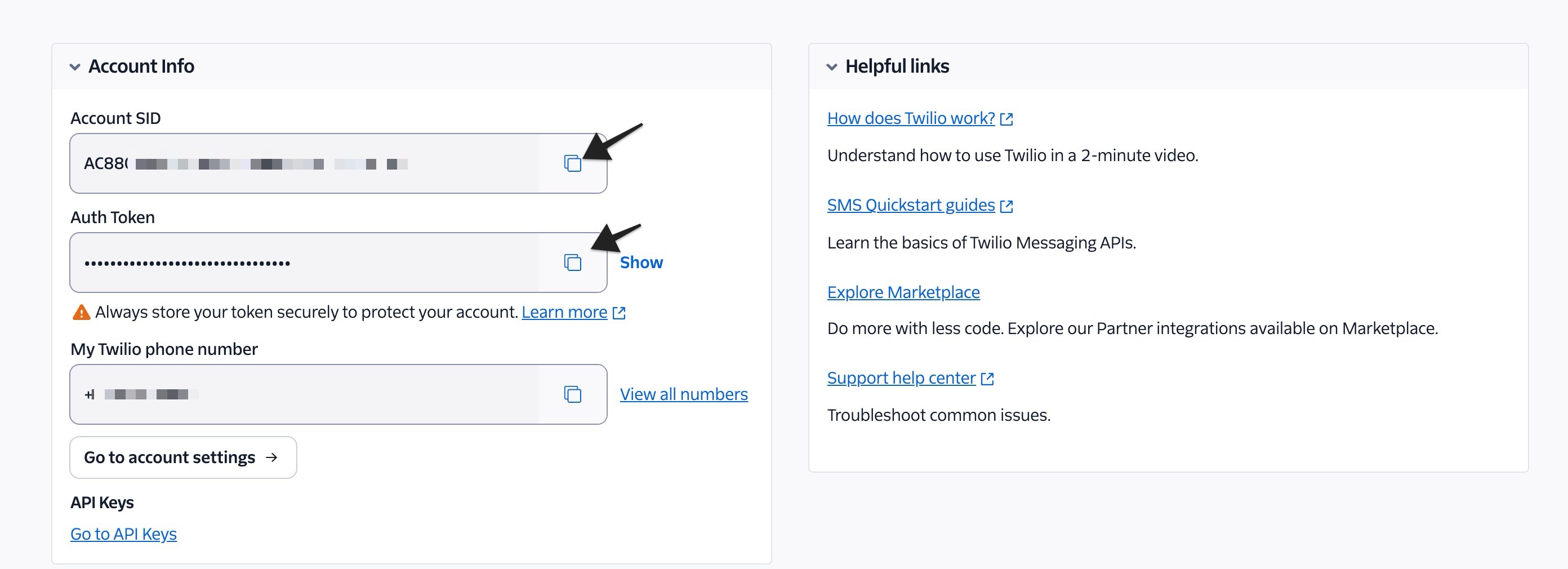Show the hidden Auth Token
The image size is (1568, 569).
641,263
